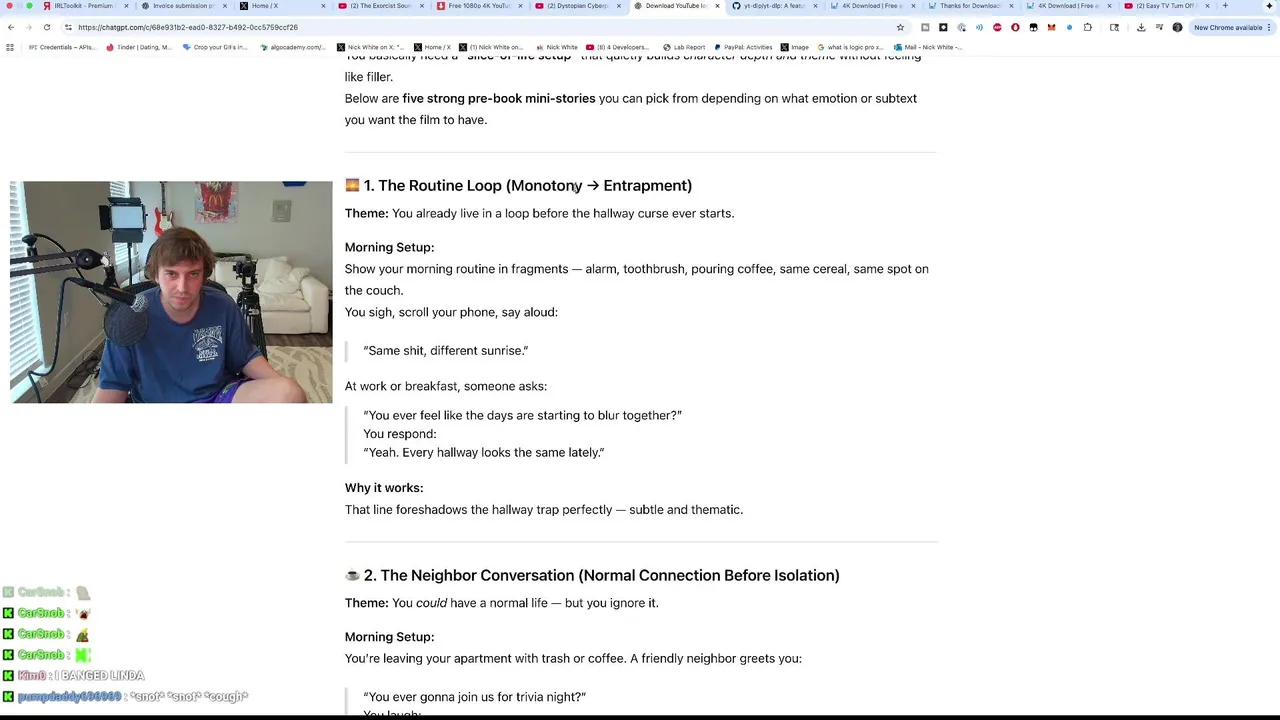Open the Tinder Dating bookmark
Screen dimensions: 1280x720
pyautogui.click(x=138, y=47)
